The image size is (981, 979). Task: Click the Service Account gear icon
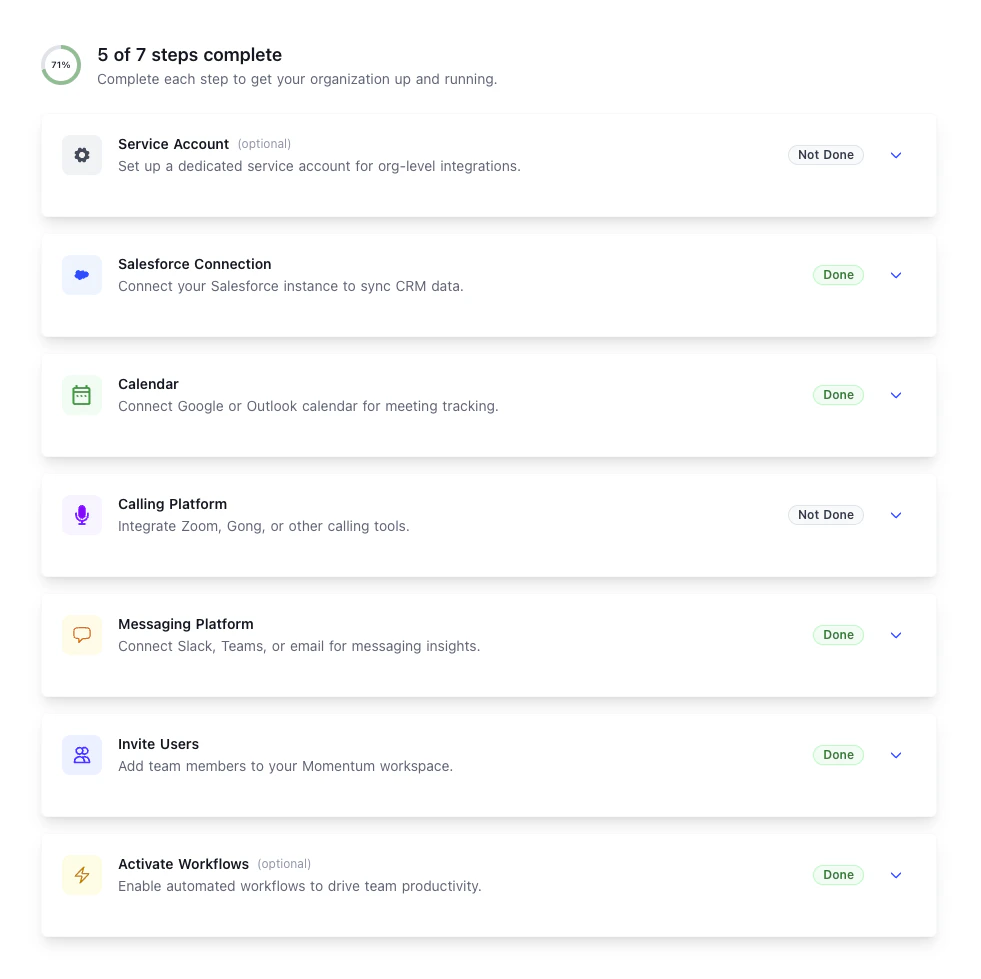tap(82, 155)
